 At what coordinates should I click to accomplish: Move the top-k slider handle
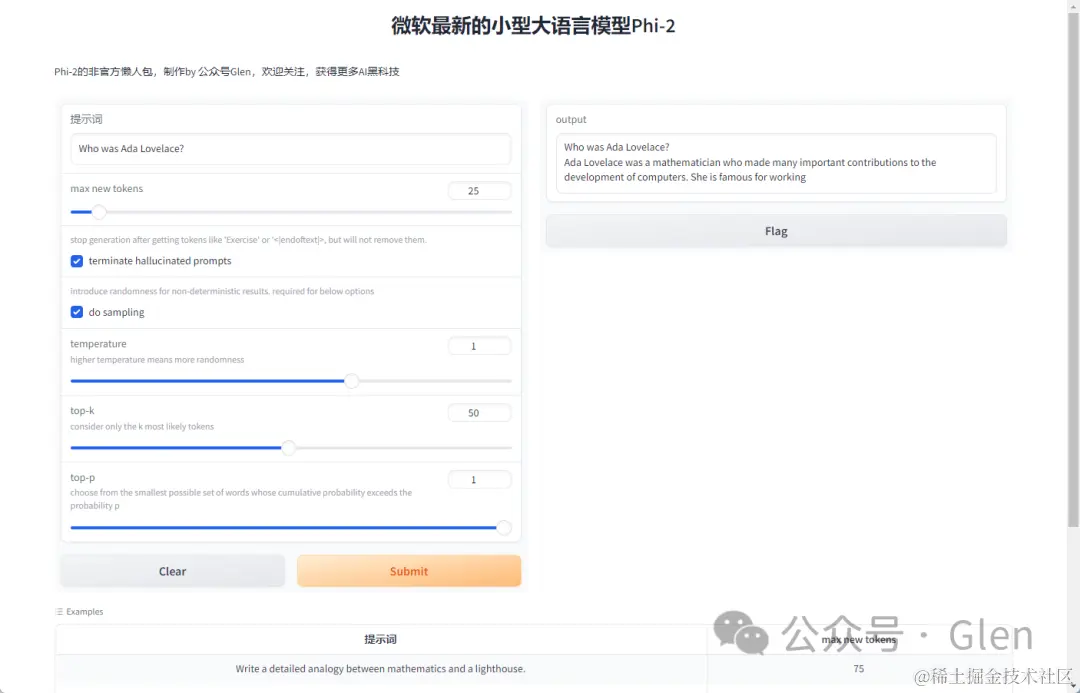coord(289,447)
